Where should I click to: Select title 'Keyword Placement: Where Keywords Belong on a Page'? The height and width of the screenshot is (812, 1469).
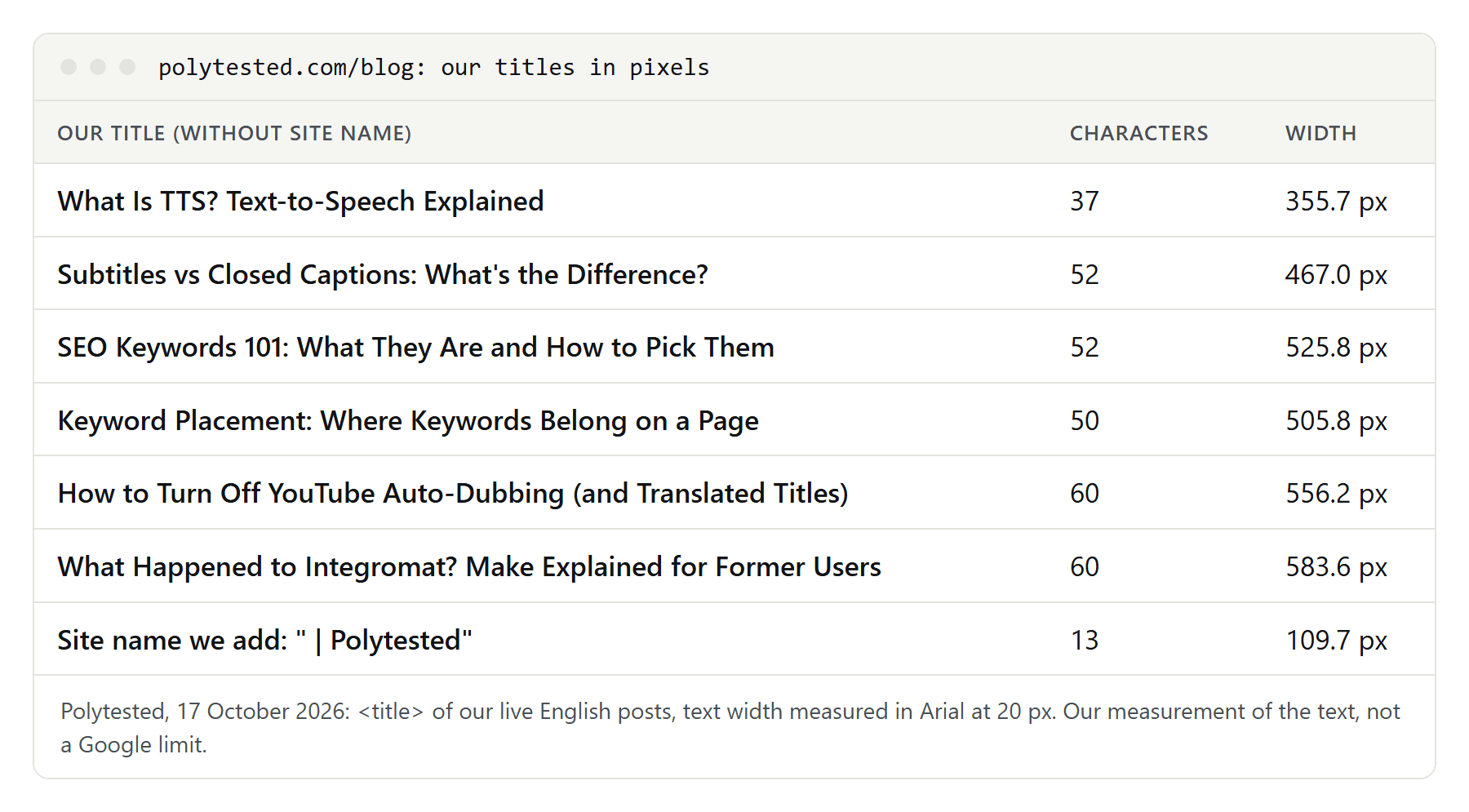pos(408,421)
